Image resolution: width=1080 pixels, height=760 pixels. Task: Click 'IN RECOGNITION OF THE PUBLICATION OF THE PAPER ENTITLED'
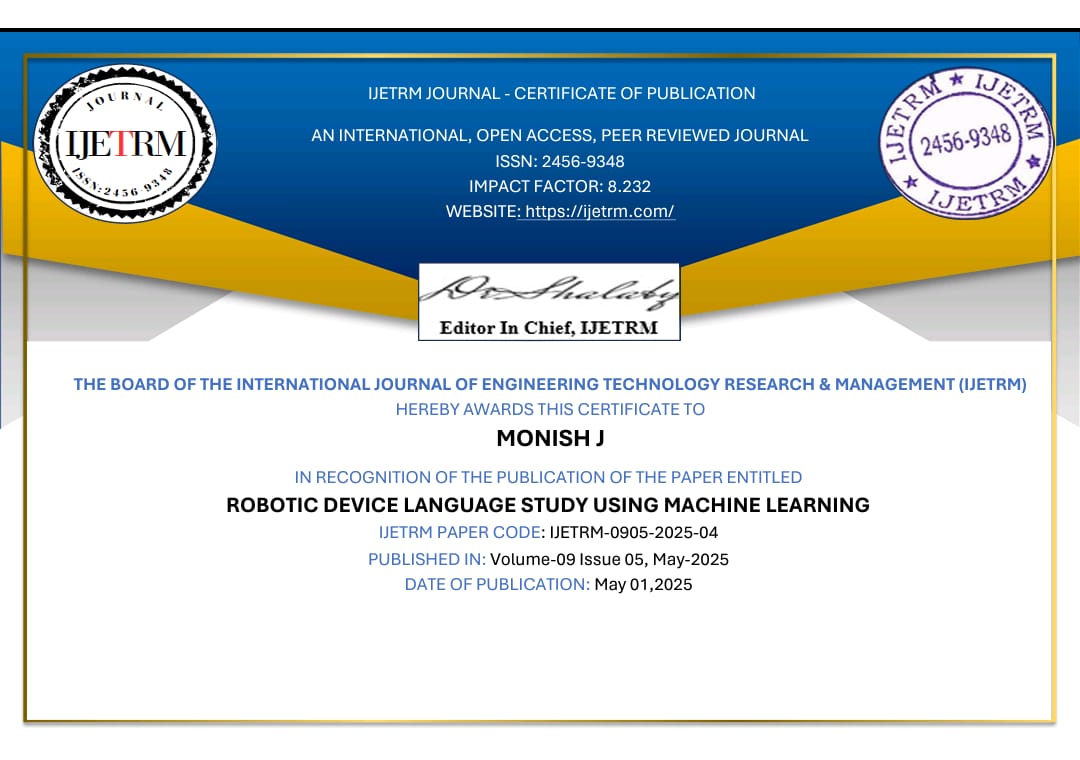point(548,477)
